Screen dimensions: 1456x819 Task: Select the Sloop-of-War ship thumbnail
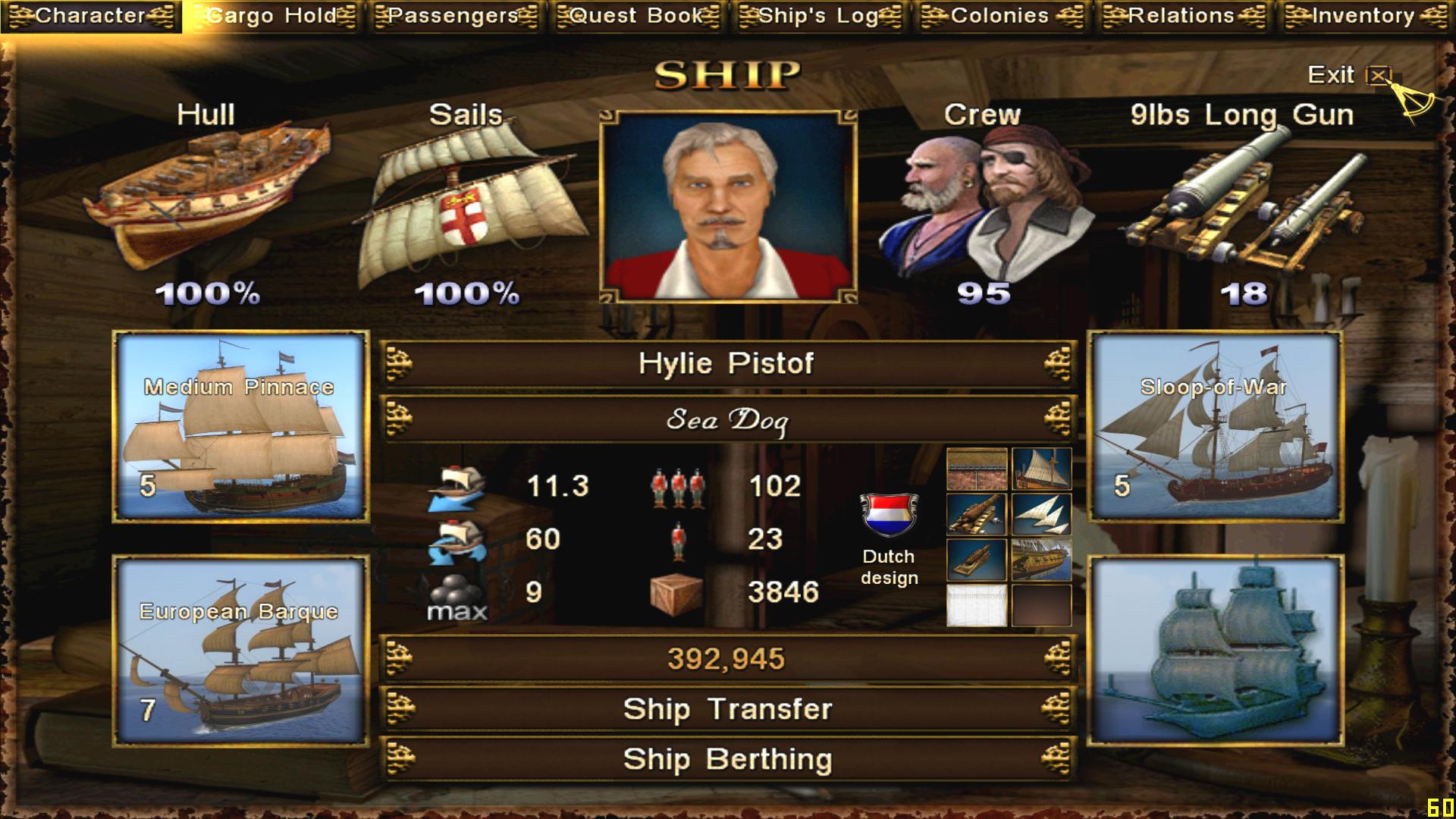[x=1215, y=426]
